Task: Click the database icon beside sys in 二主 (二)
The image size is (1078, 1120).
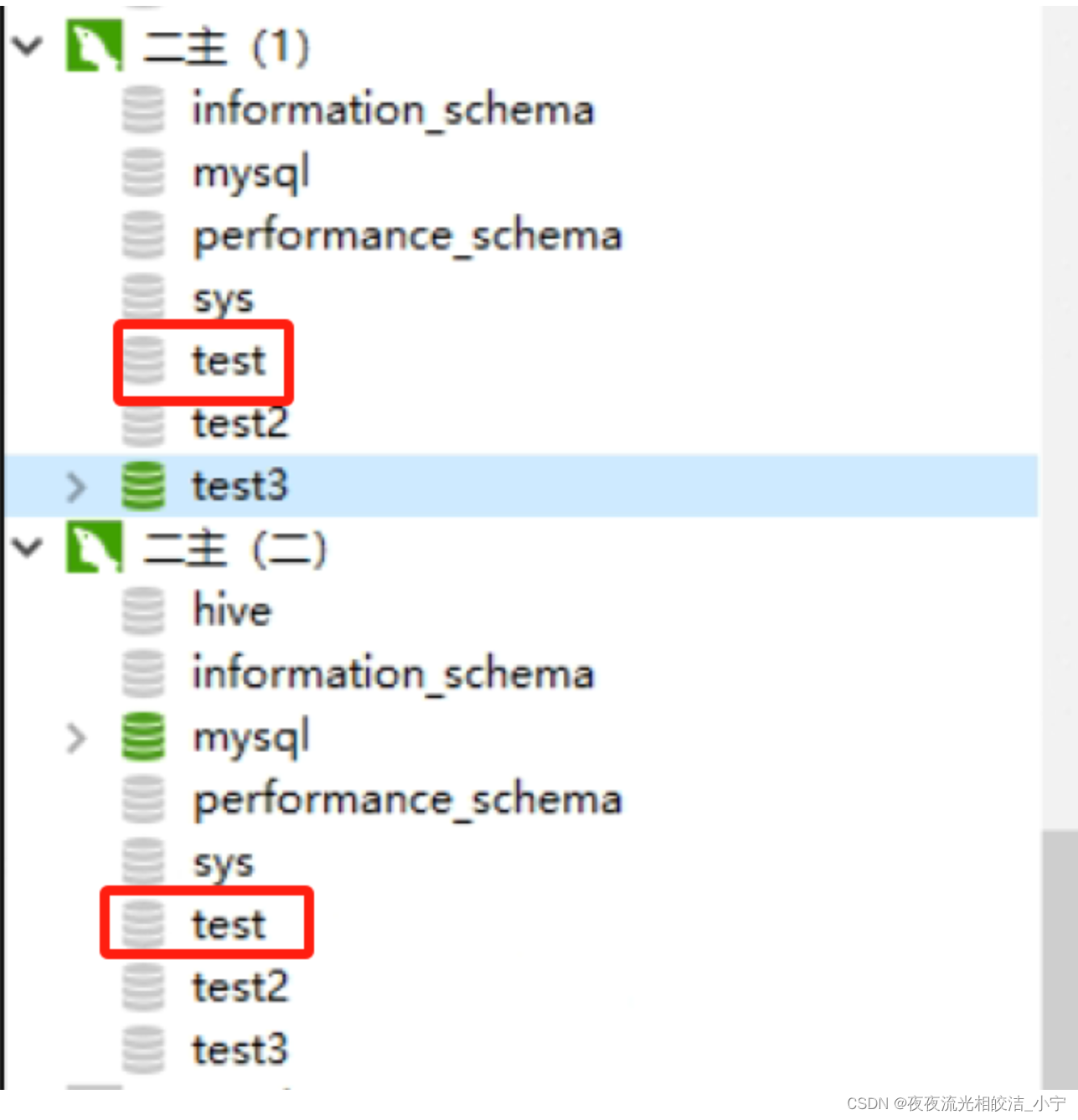Action: [x=142, y=860]
